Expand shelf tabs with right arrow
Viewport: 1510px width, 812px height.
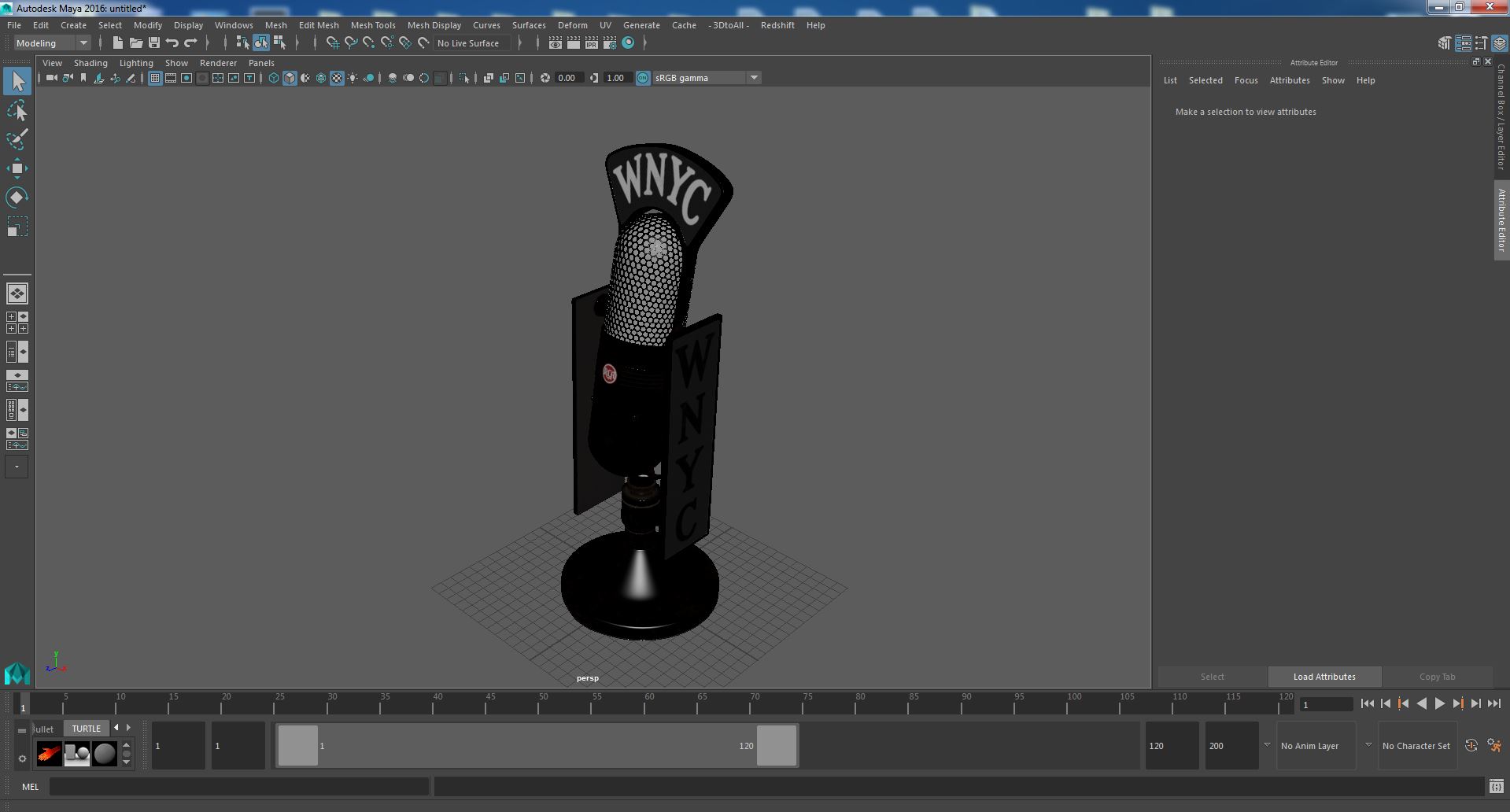(129, 728)
